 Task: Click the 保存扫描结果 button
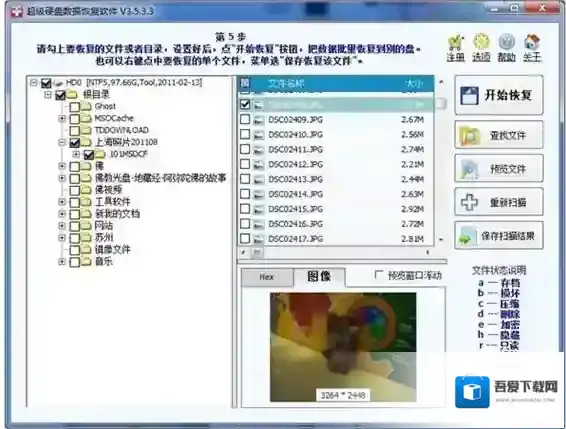click(x=498, y=236)
